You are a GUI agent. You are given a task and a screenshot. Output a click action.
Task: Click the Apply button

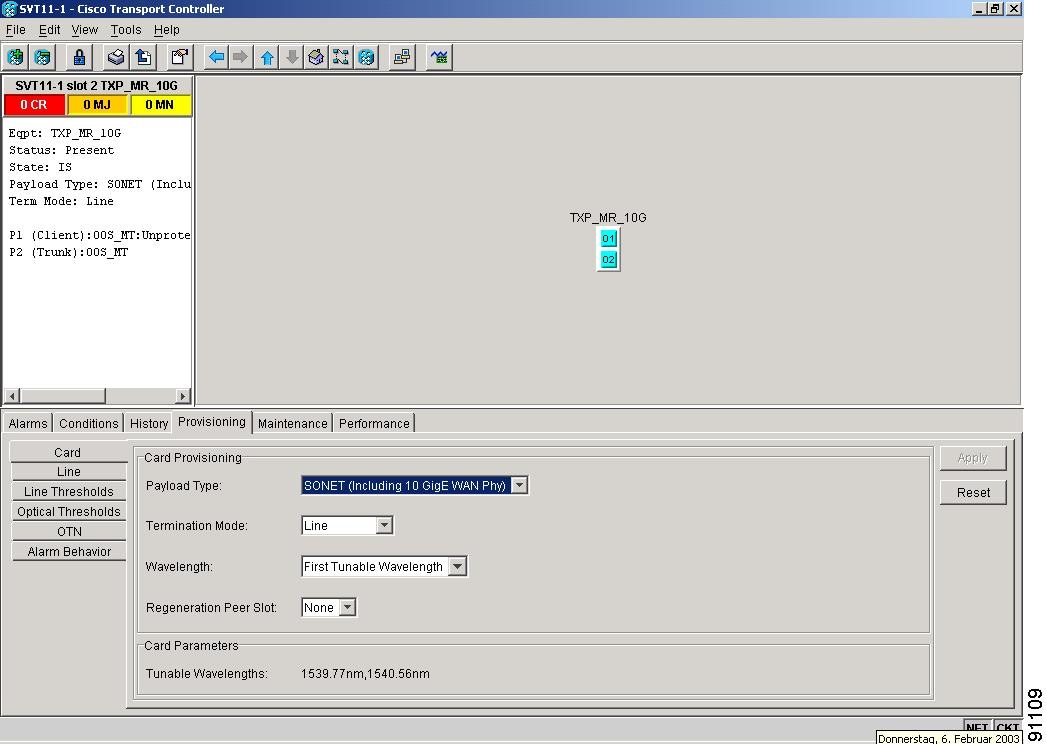[973, 458]
